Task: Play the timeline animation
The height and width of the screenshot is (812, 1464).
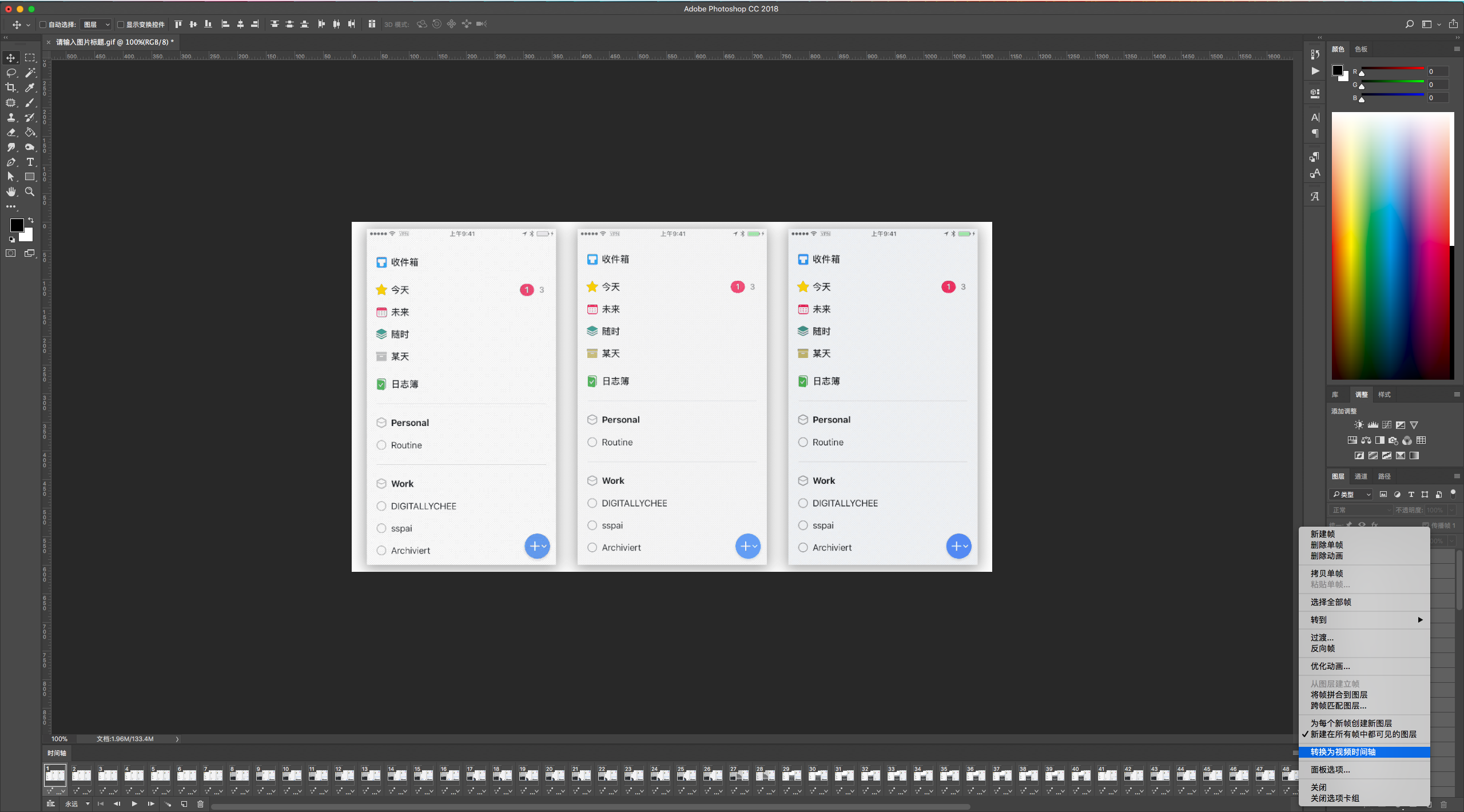Action: (x=134, y=804)
